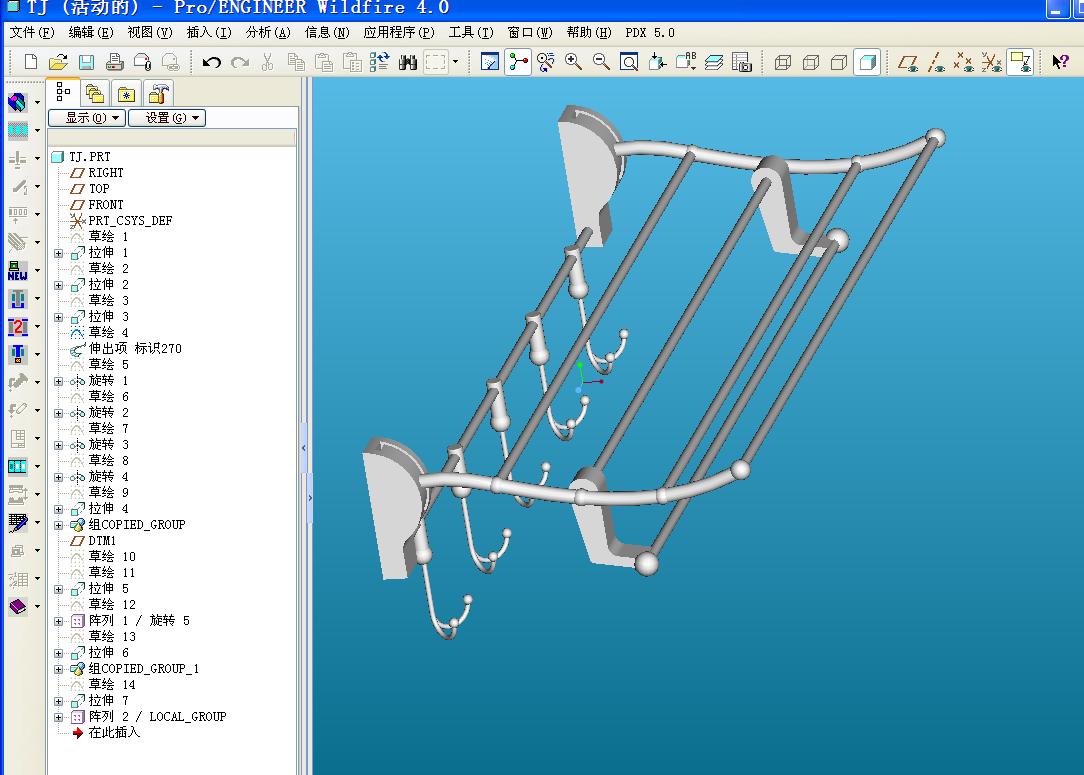Open the 文件 menu
Image resolution: width=1084 pixels, height=775 pixels.
[x=32, y=32]
